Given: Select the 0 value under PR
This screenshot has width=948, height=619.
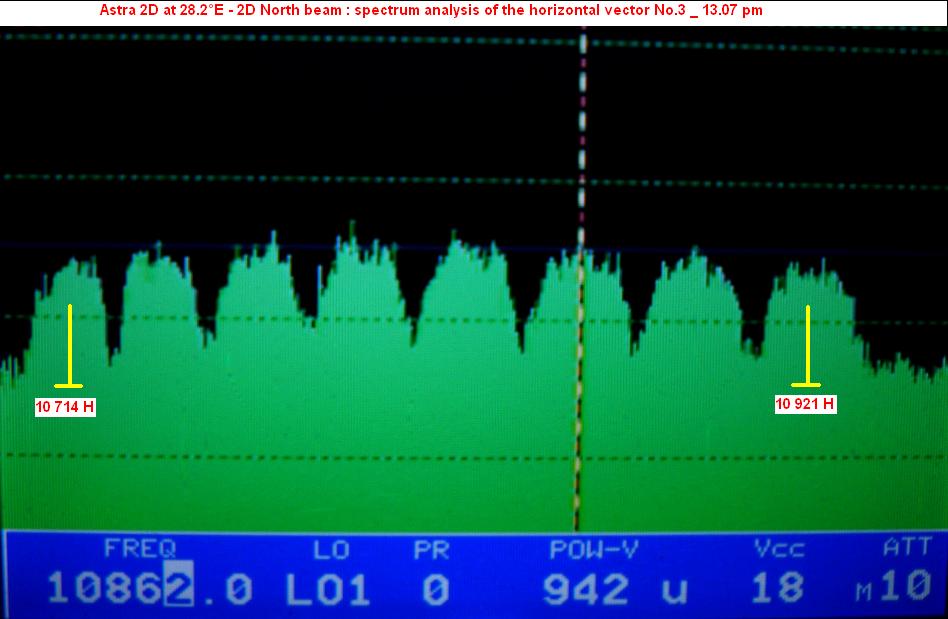Looking at the screenshot, I should coord(435,589).
